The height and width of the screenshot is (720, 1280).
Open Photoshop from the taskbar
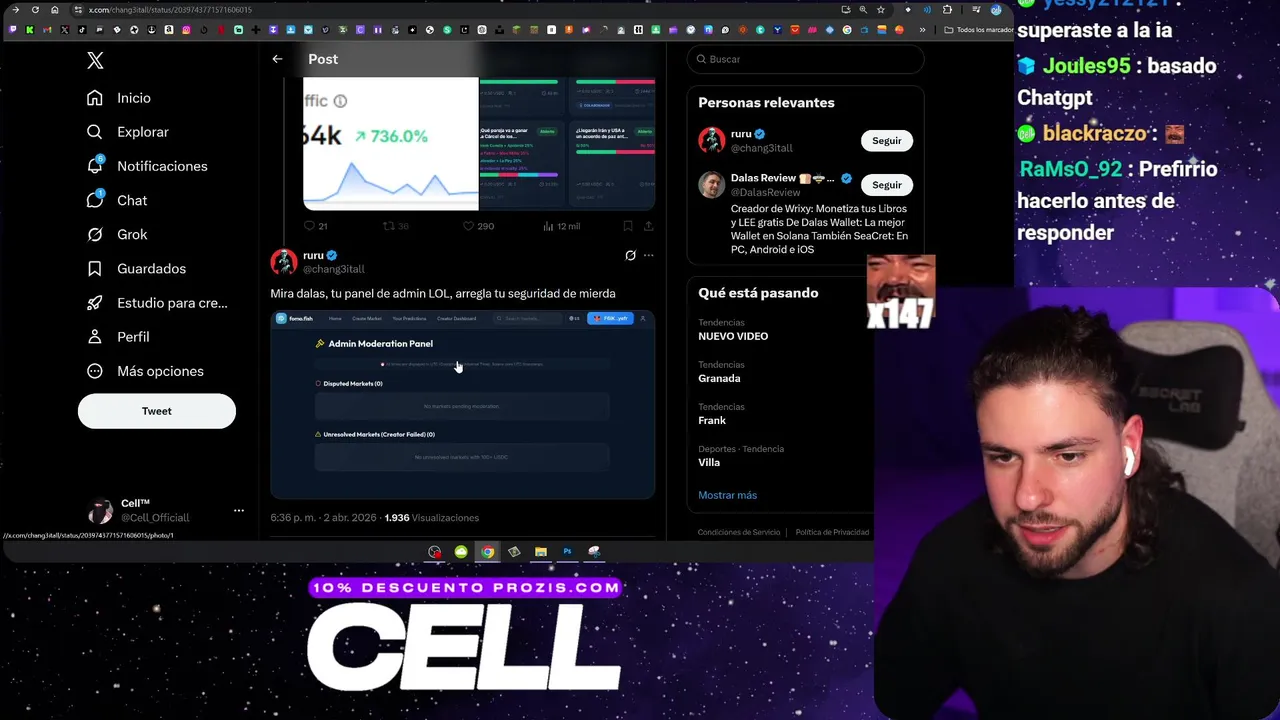pos(567,552)
